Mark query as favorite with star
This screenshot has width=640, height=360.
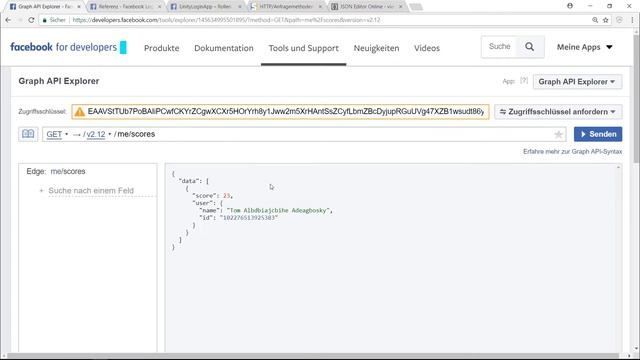(558, 134)
